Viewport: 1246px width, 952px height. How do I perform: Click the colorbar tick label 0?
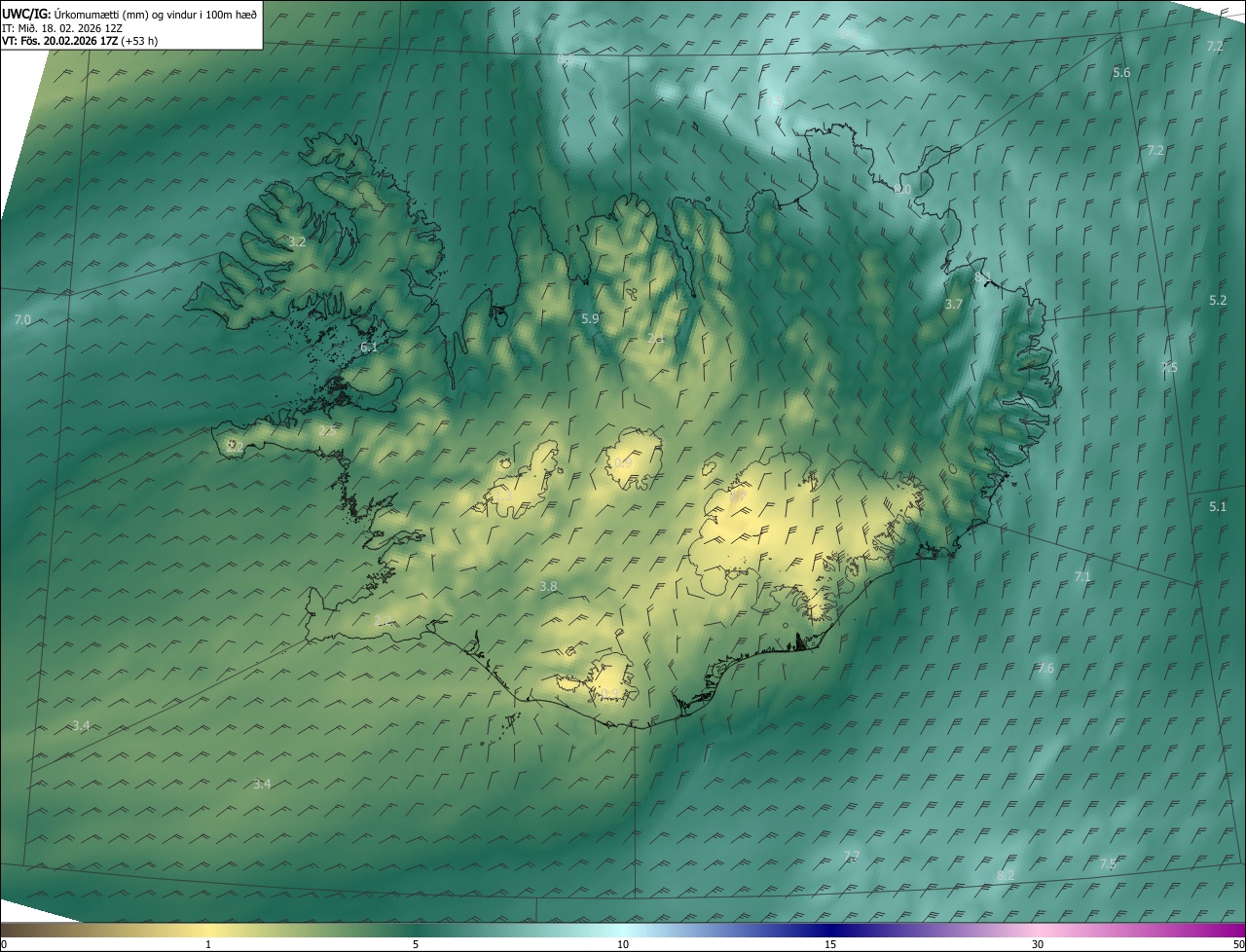(4, 944)
